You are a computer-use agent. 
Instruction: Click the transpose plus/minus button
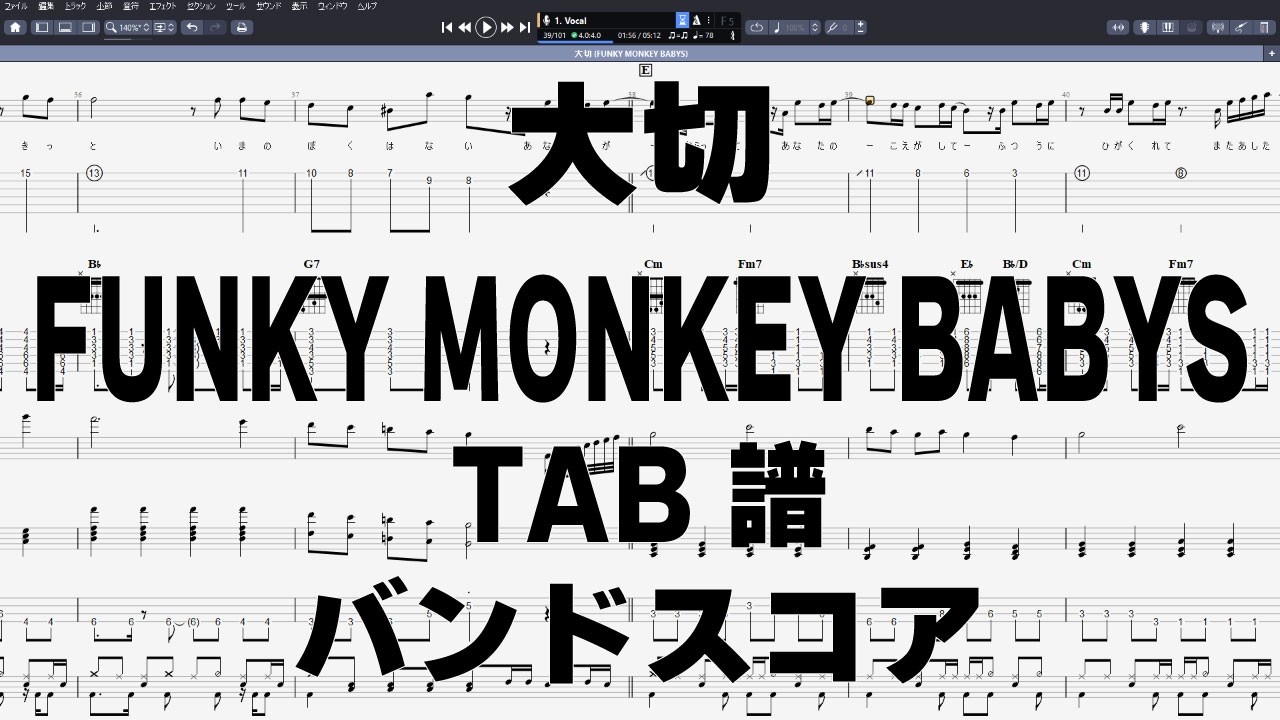pos(861,27)
